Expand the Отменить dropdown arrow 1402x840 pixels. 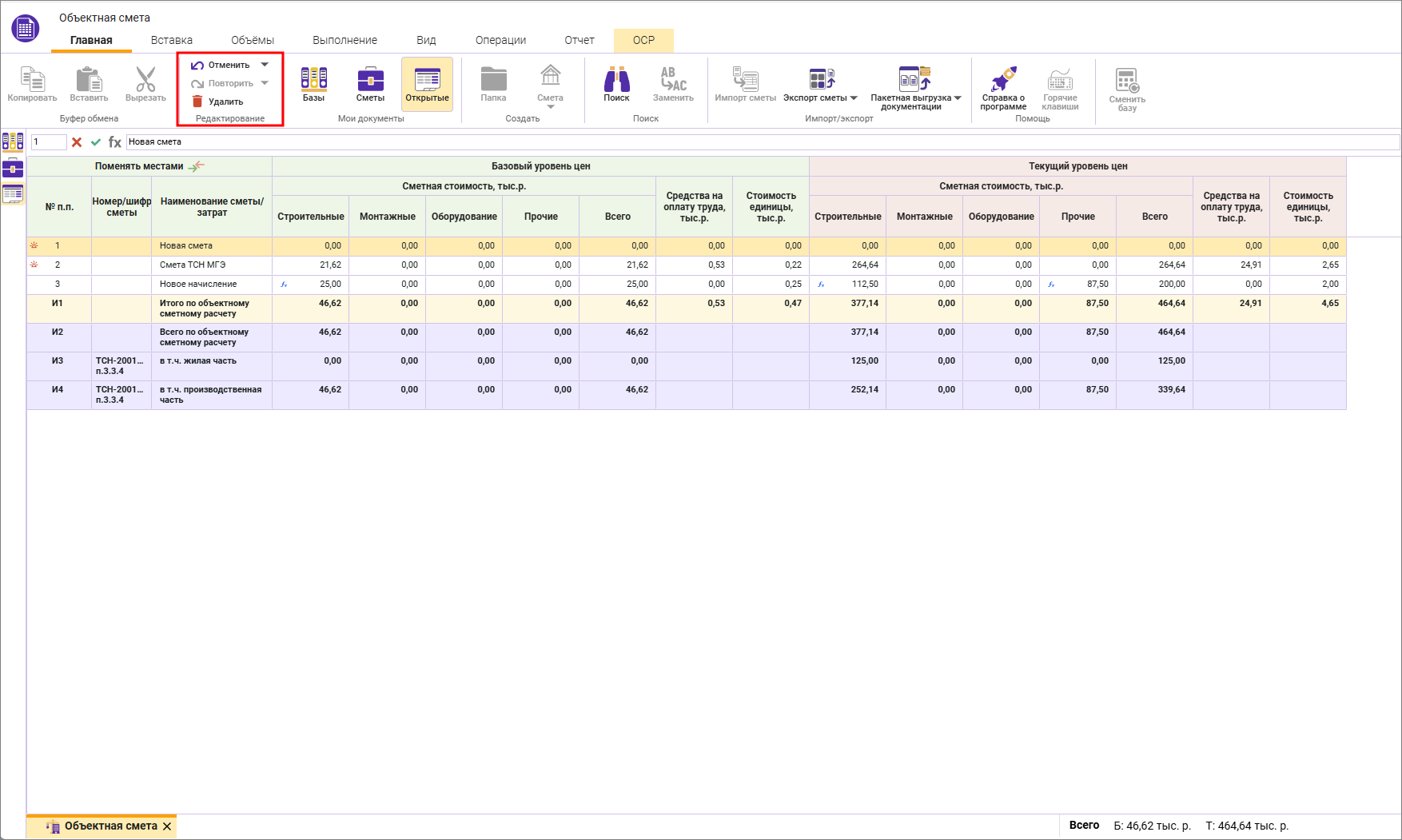[265, 65]
